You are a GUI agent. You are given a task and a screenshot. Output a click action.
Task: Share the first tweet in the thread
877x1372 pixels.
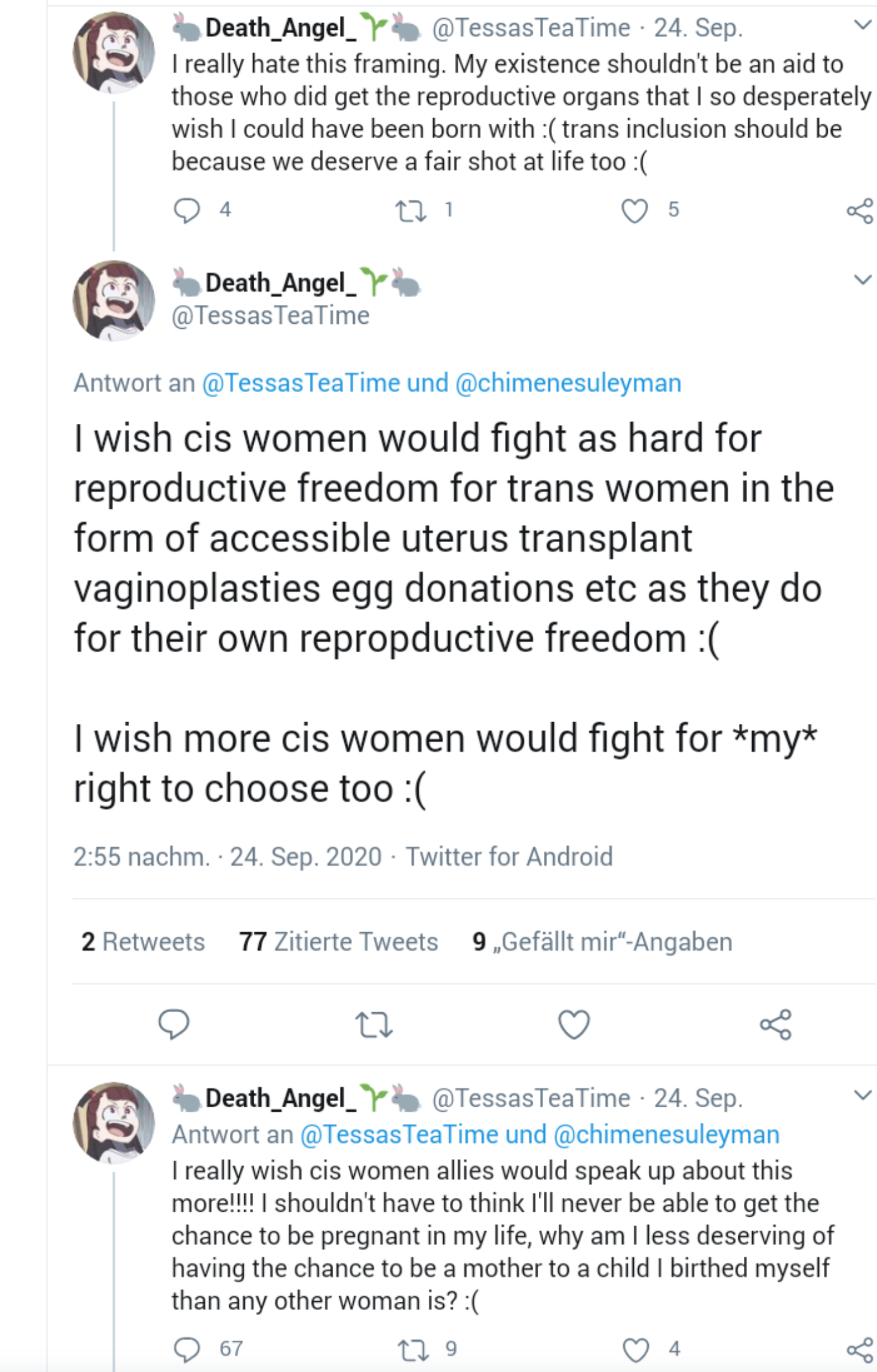pos(859,212)
